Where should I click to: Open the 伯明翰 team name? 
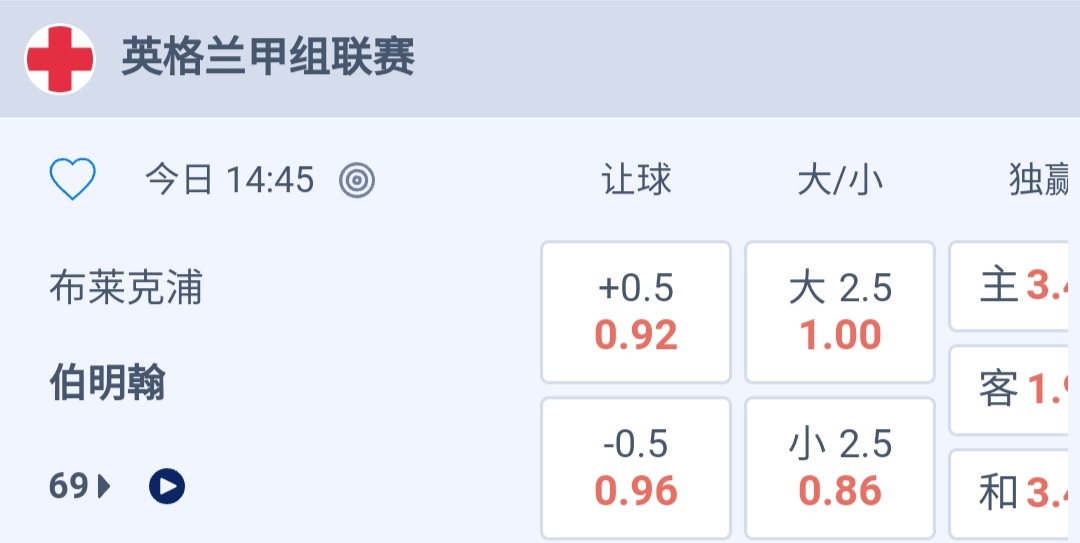(x=108, y=383)
